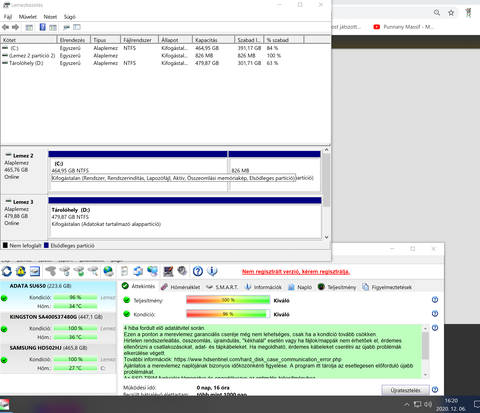
Task: Open volume control in system tray
Action: tap(428, 404)
